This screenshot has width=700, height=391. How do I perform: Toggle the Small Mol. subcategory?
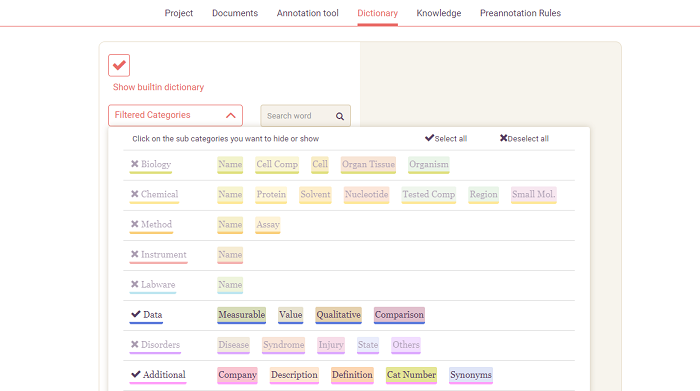pyautogui.click(x=533, y=195)
